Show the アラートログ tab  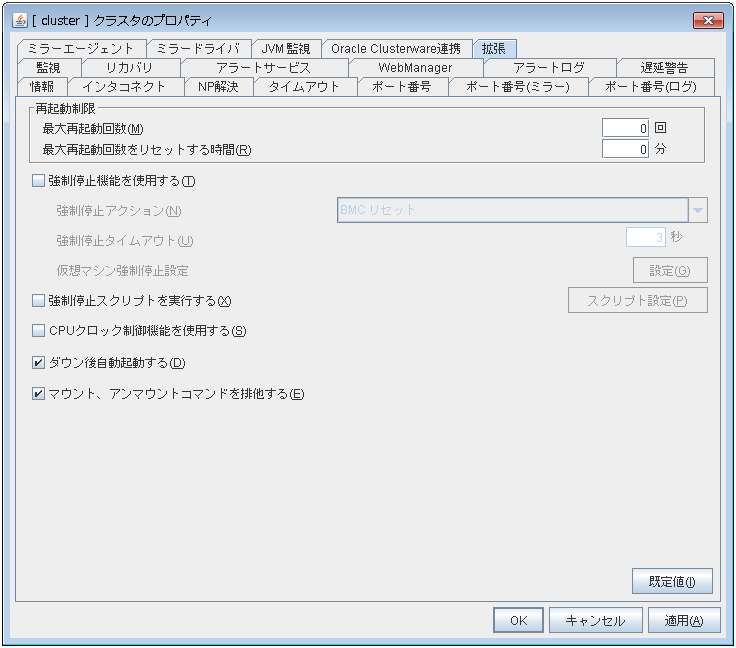[x=548, y=67]
